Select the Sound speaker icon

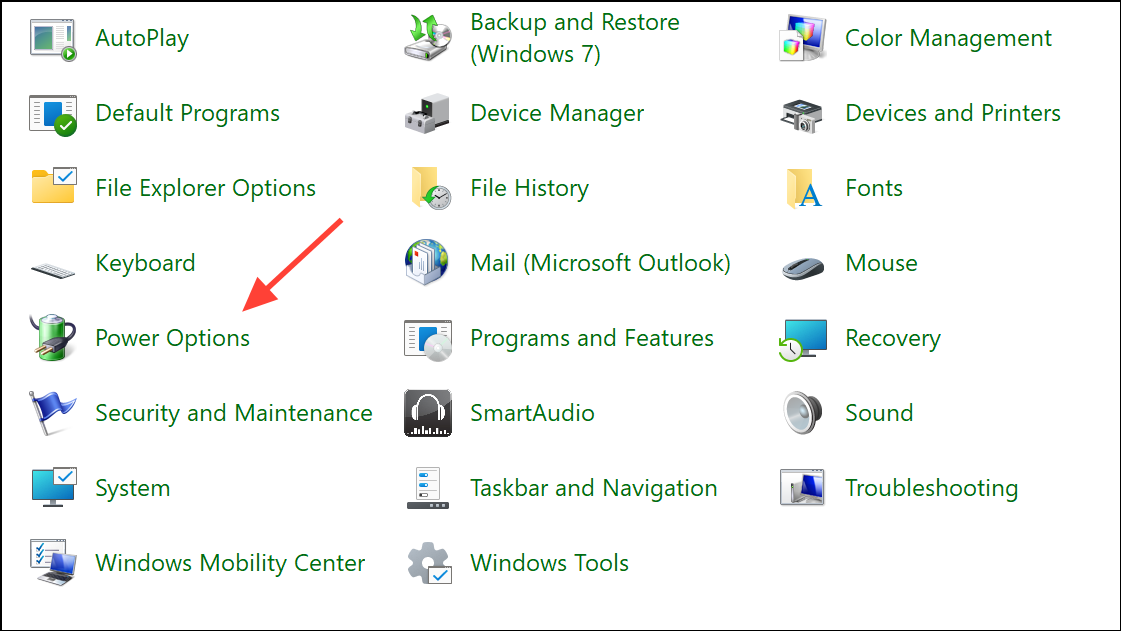pyautogui.click(x=802, y=413)
